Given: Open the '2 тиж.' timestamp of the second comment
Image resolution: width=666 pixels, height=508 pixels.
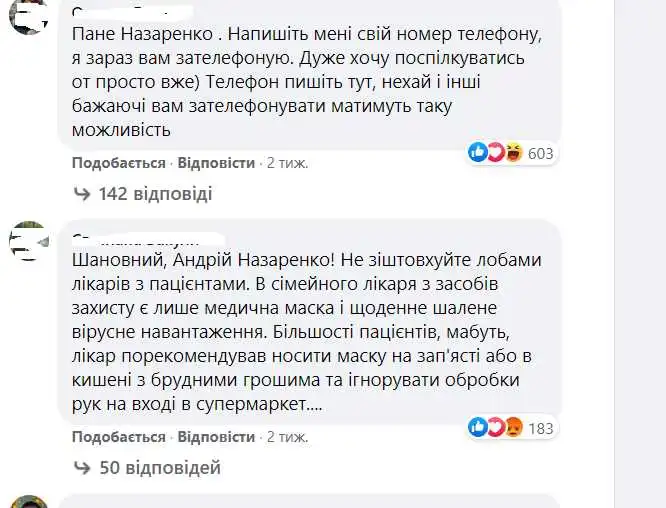Looking at the screenshot, I should coord(287,437).
